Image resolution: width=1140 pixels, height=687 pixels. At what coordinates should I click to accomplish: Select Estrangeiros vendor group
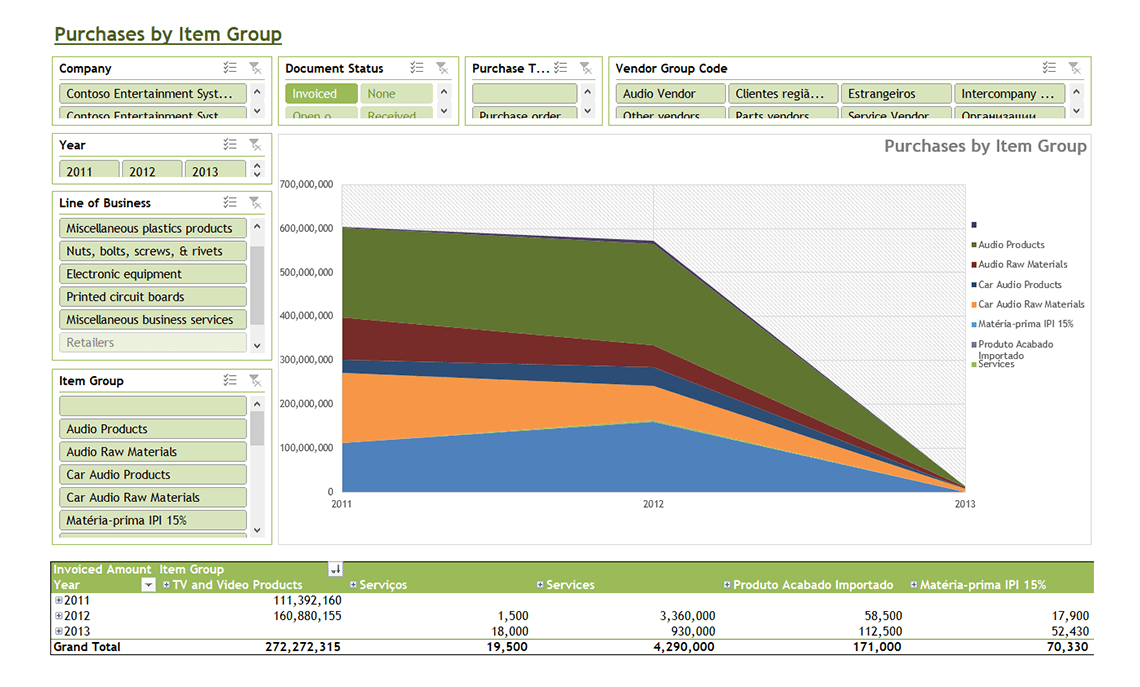coord(896,94)
